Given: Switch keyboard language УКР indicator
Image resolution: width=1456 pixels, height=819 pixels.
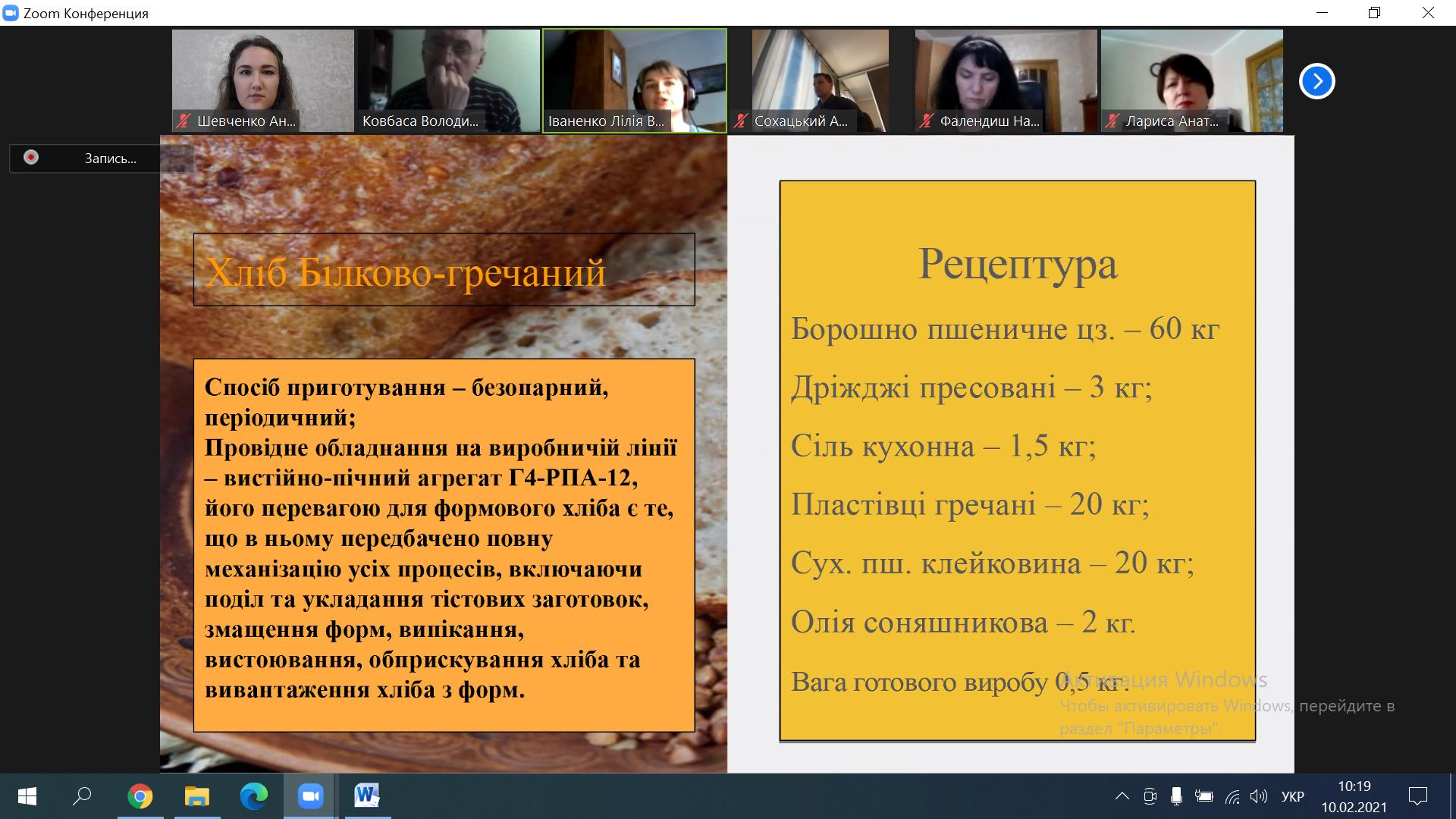Looking at the screenshot, I should pos(1292,796).
